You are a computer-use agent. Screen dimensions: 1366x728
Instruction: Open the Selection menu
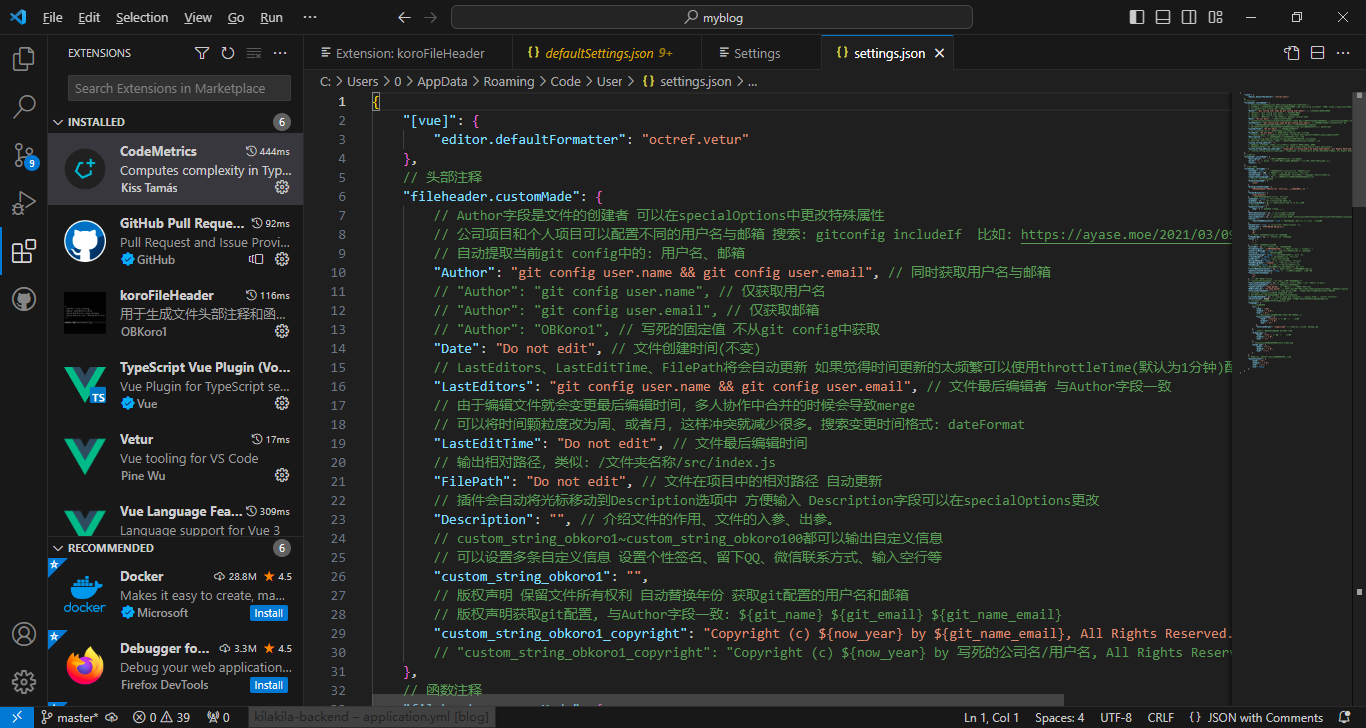point(142,17)
